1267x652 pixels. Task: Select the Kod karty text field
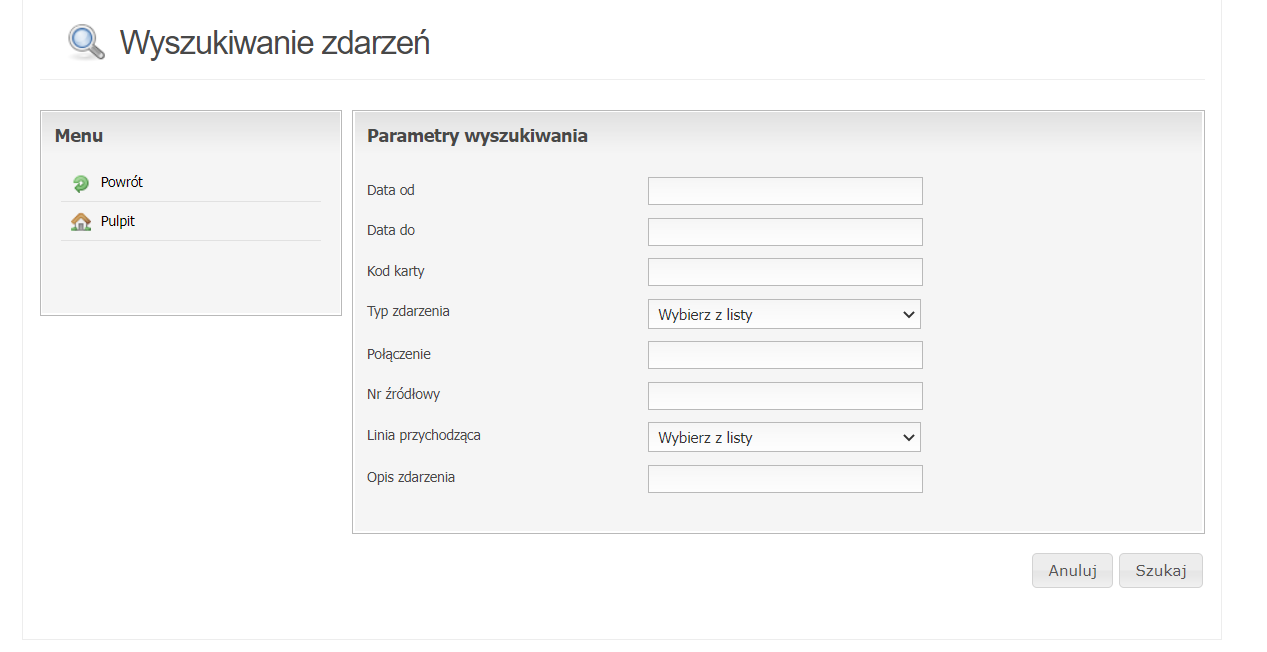(785, 272)
